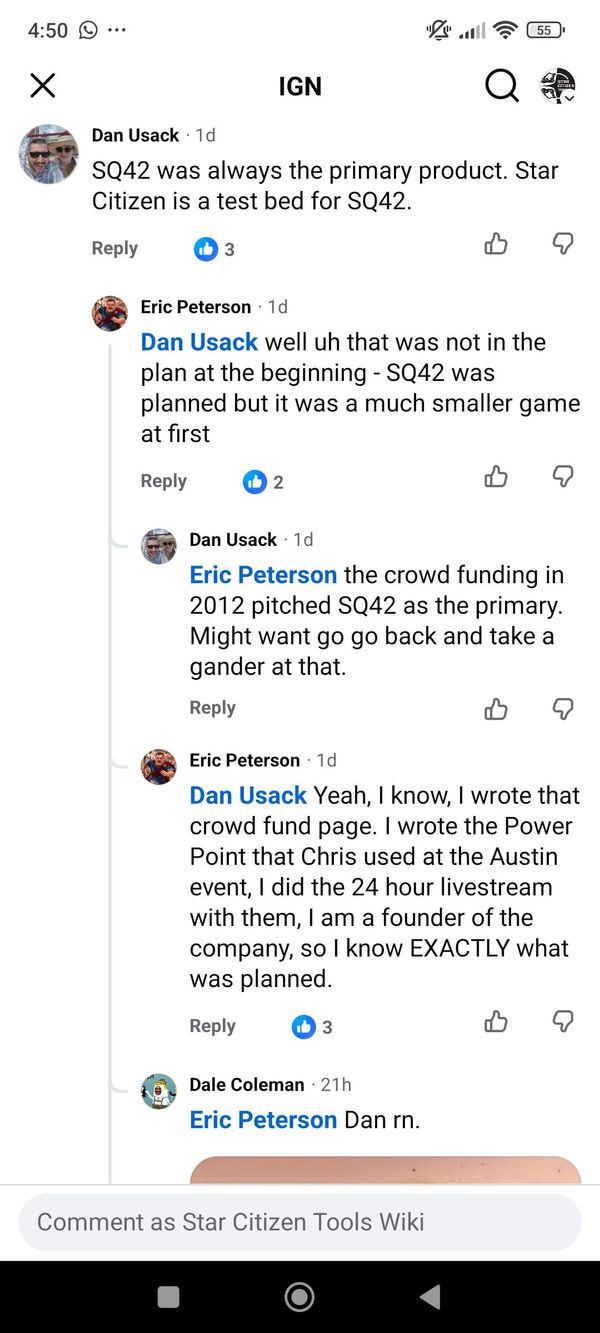Upvote Eric Peterson's founder comment
The image size is (600, 1333).
pos(496,1021)
